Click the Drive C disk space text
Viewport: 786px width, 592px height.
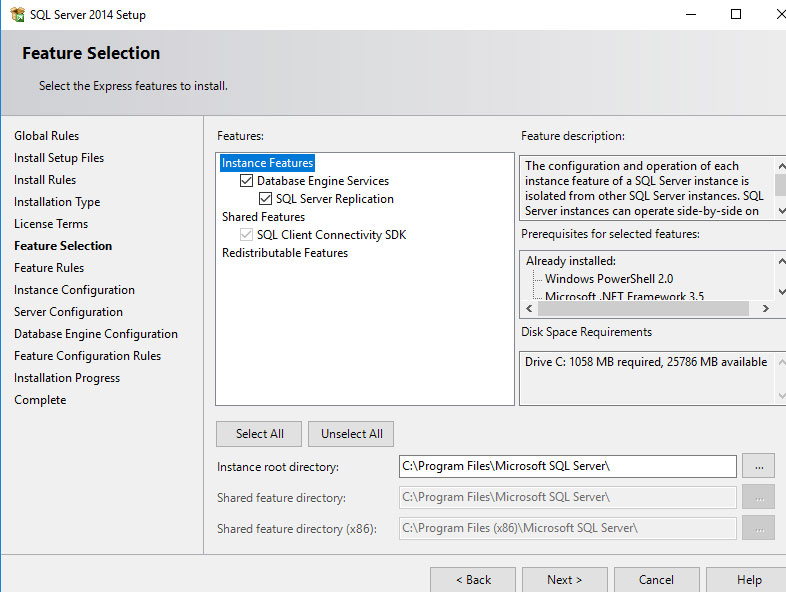pos(646,362)
